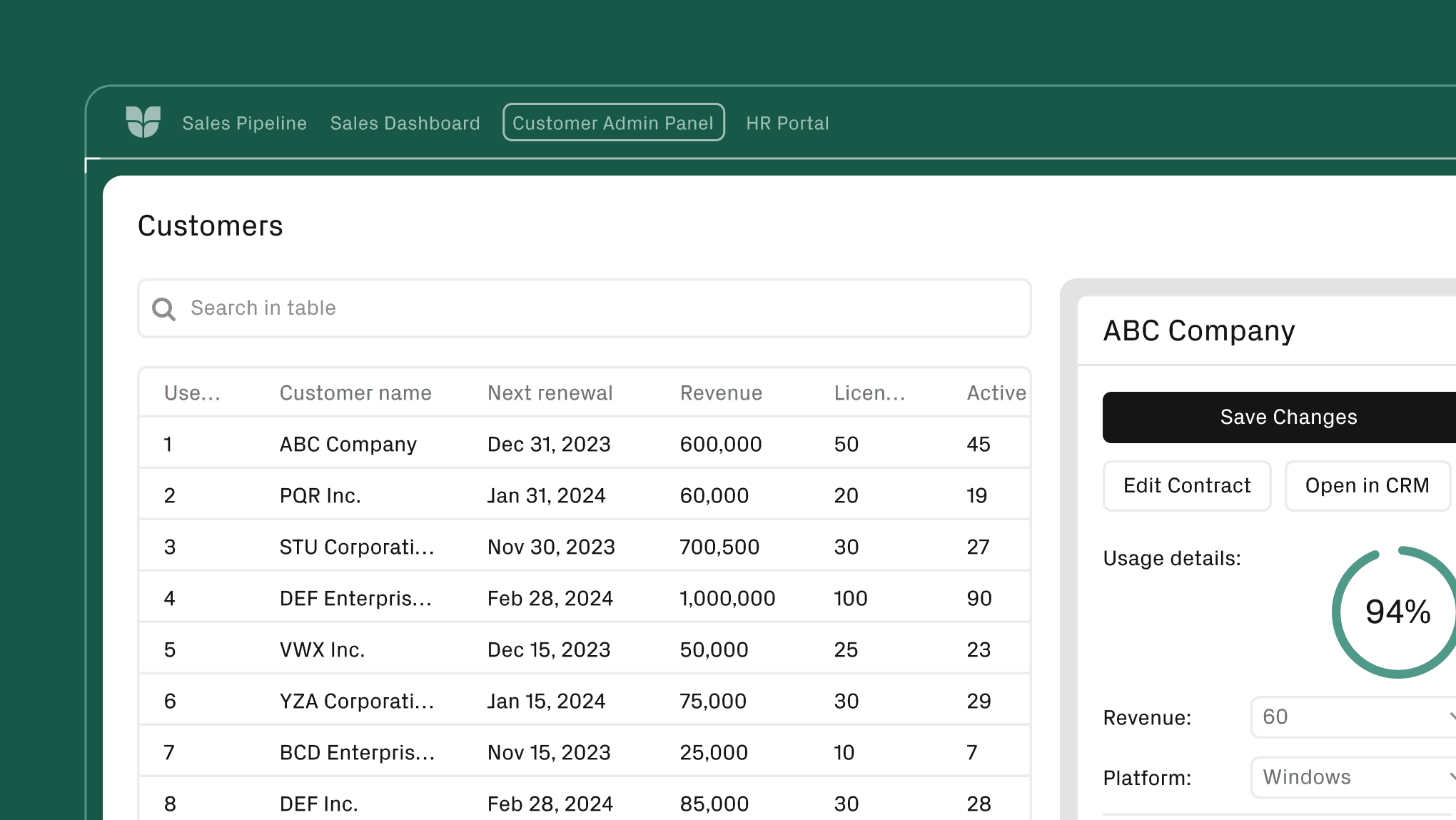Select the ABC Company table row
The width and height of the screenshot is (1456, 820).
coord(500,443)
